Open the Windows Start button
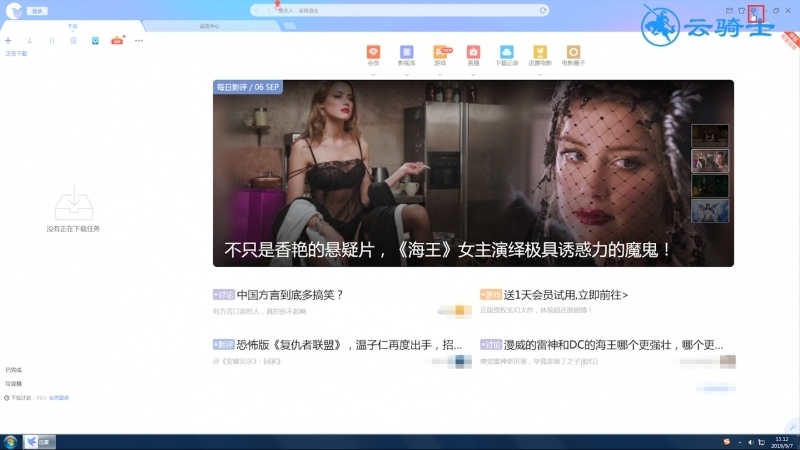800x450 pixels. point(10,442)
